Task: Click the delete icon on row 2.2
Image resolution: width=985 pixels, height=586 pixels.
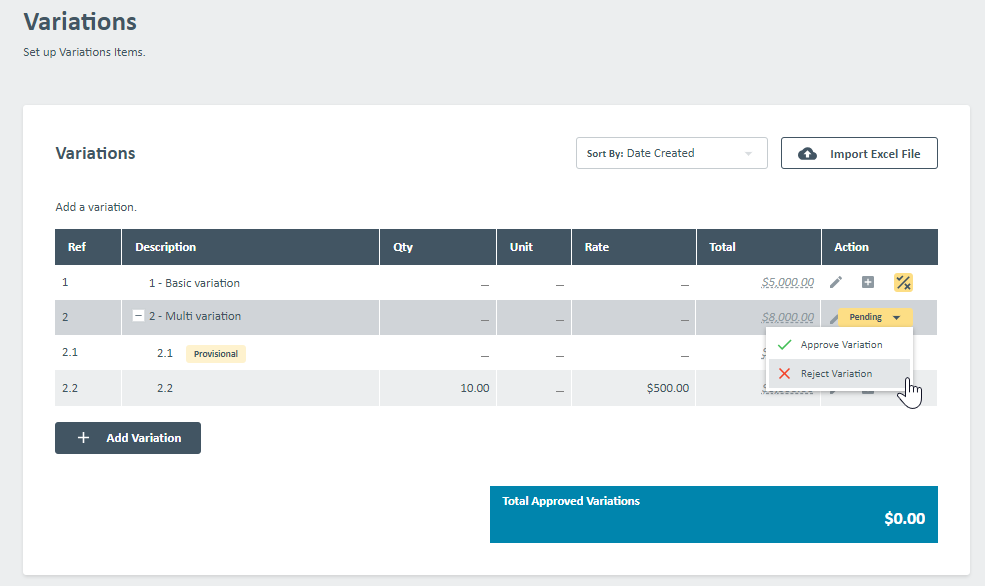Action: click(868, 389)
